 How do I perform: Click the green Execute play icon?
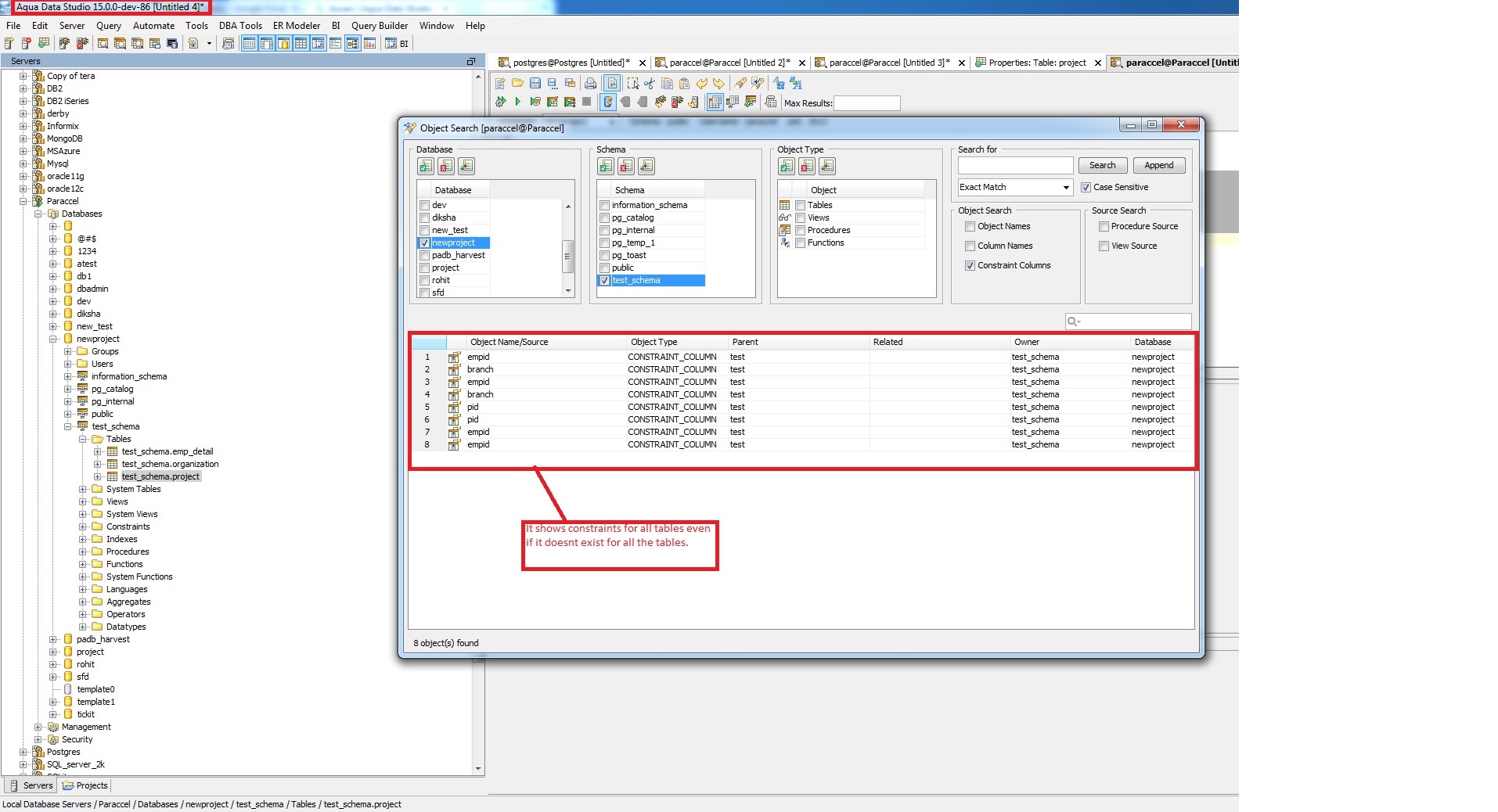point(517,102)
